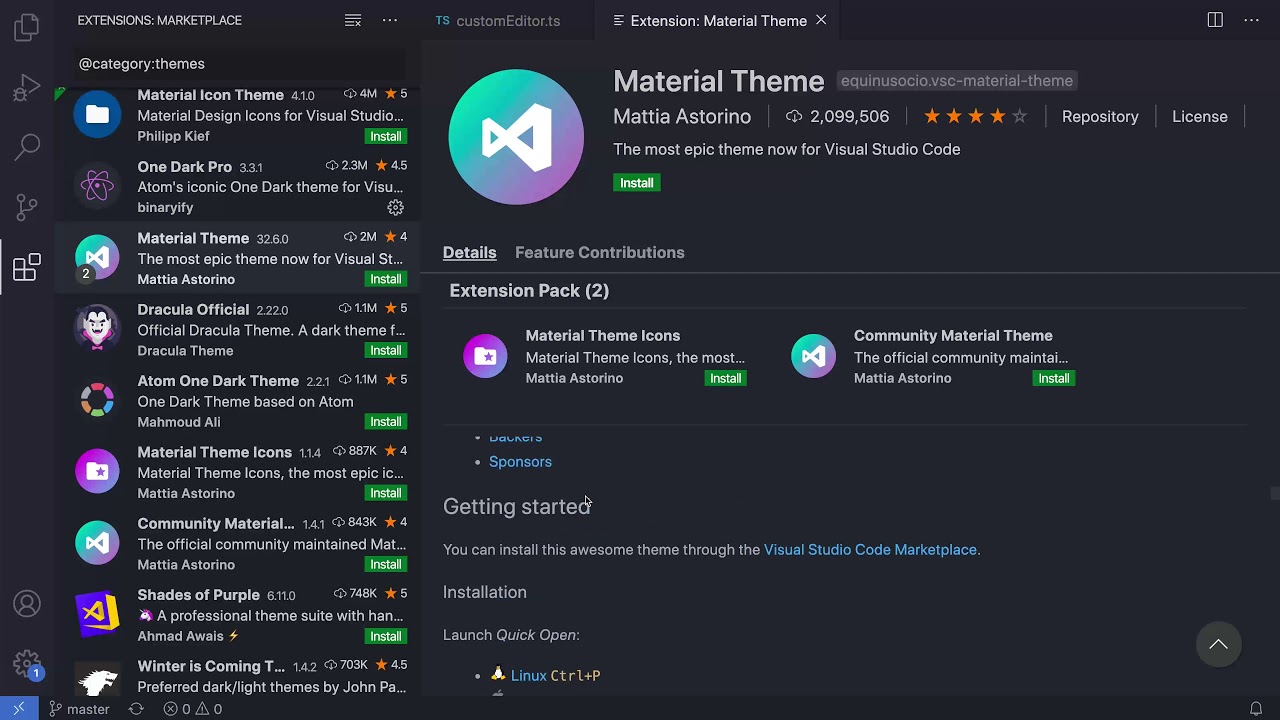Image resolution: width=1280 pixels, height=720 pixels.
Task: Open the Explorer view in the activity bar
Action: tap(27, 27)
